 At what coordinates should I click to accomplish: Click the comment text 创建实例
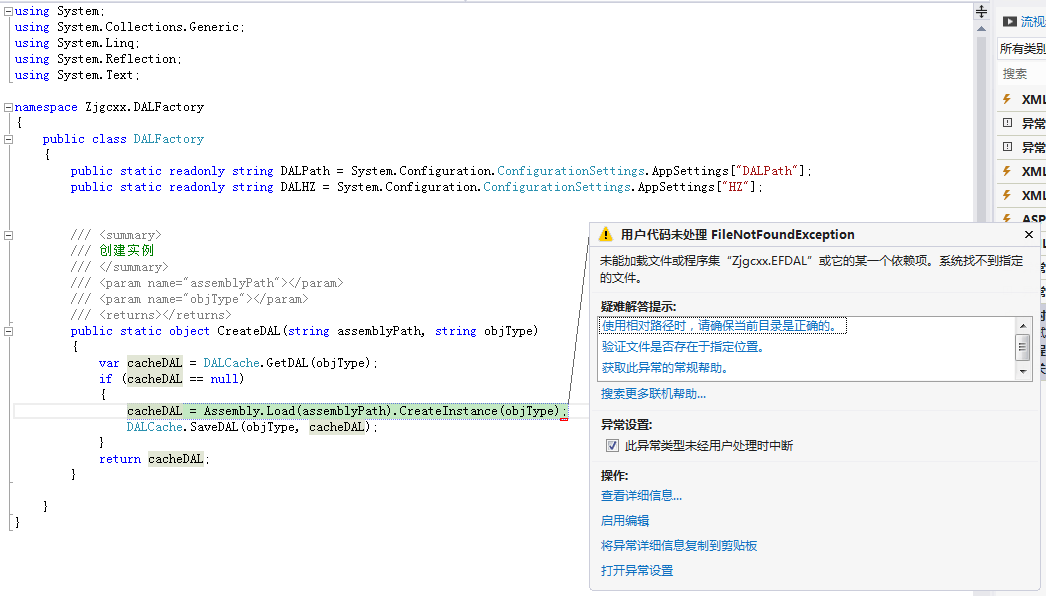click(127, 250)
